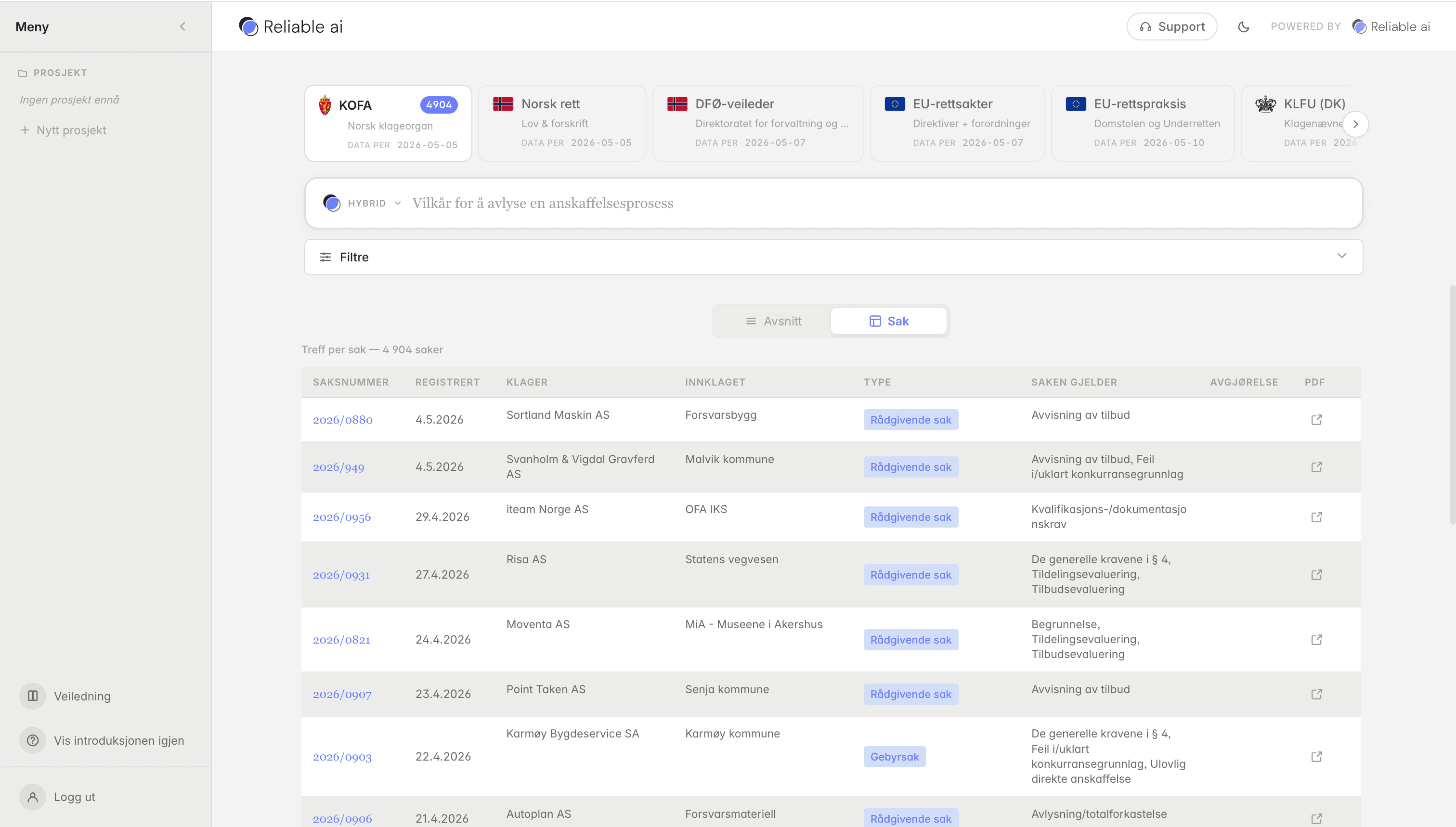Open Support button

(1171, 26)
